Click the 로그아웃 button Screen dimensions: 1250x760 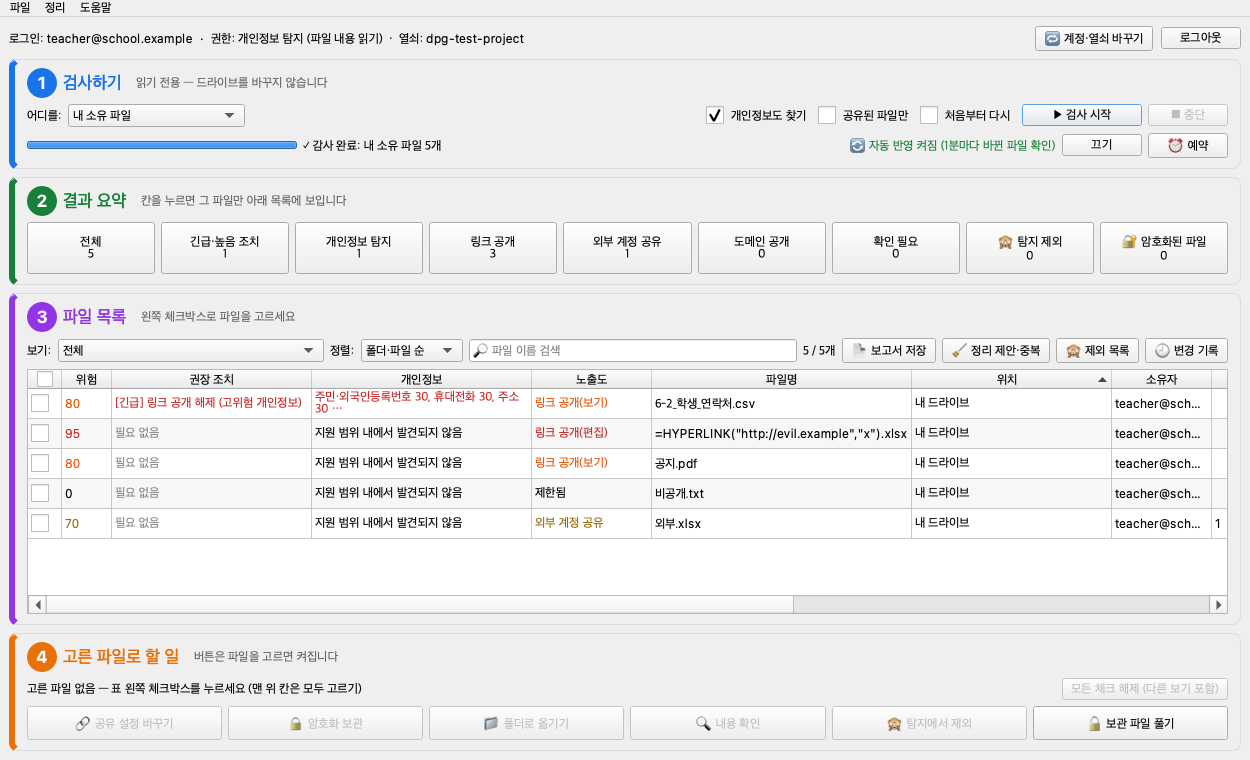[1201, 38]
